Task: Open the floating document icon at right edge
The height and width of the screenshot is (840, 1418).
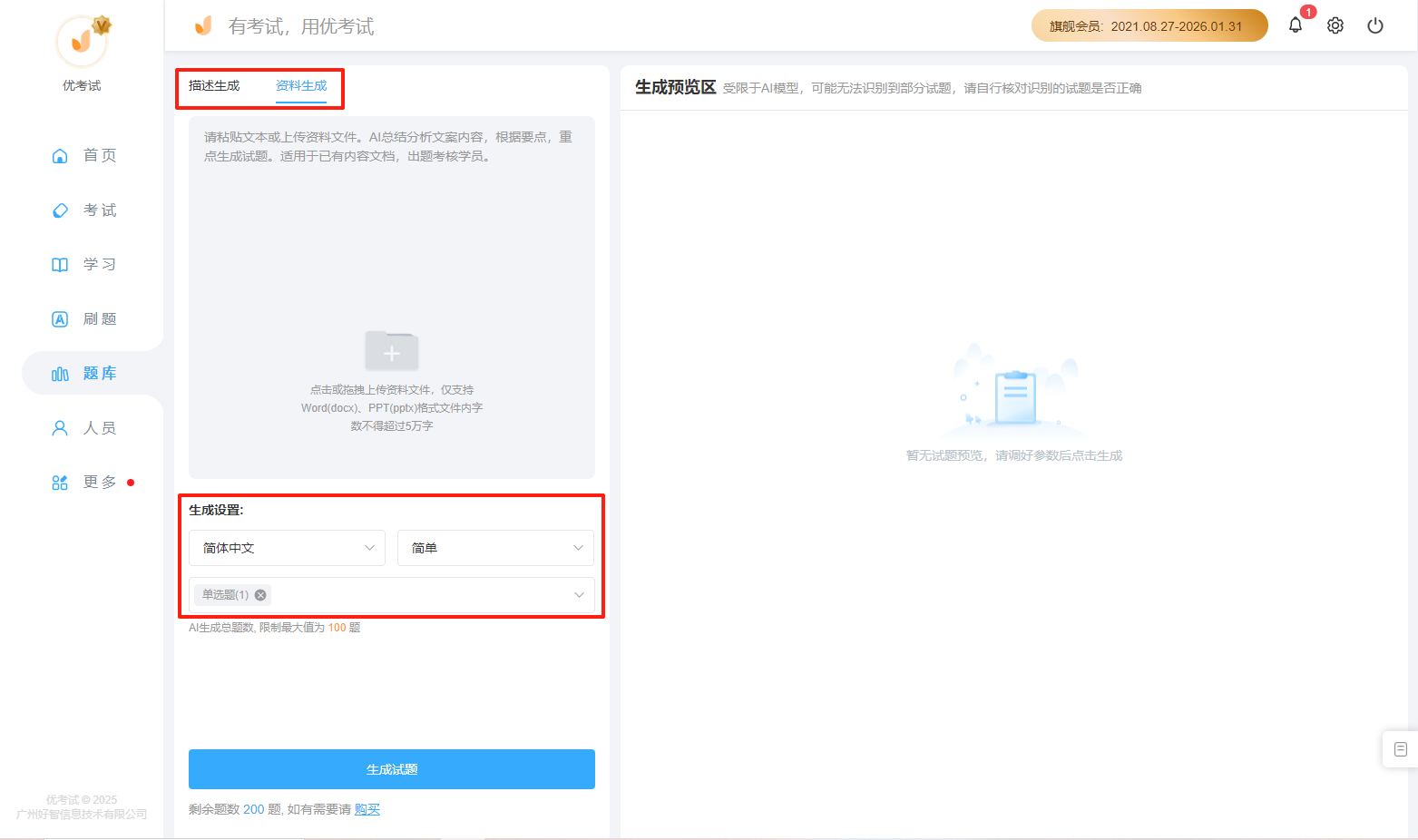Action: 1401,749
